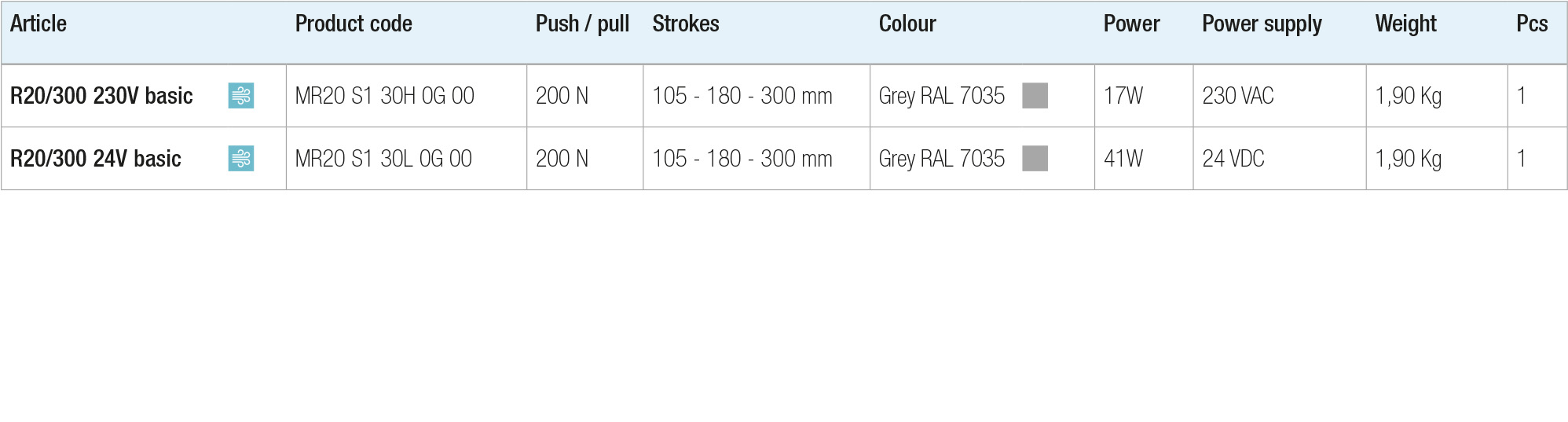Click the Power supply column header
Viewport: 1568px width, 422px height.
click(x=1262, y=24)
